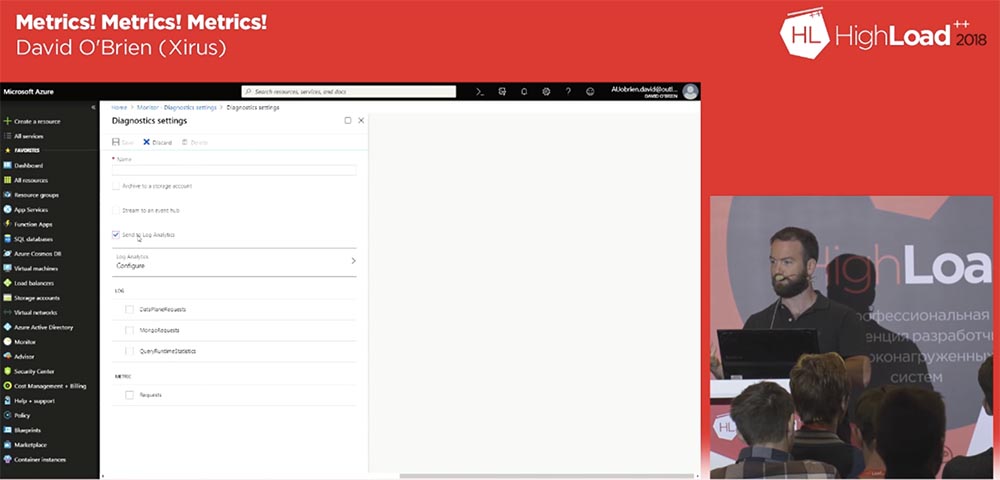This screenshot has height=480, width=1000.
Task: Maximize the Diagnostics settings blade
Action: 348,120
